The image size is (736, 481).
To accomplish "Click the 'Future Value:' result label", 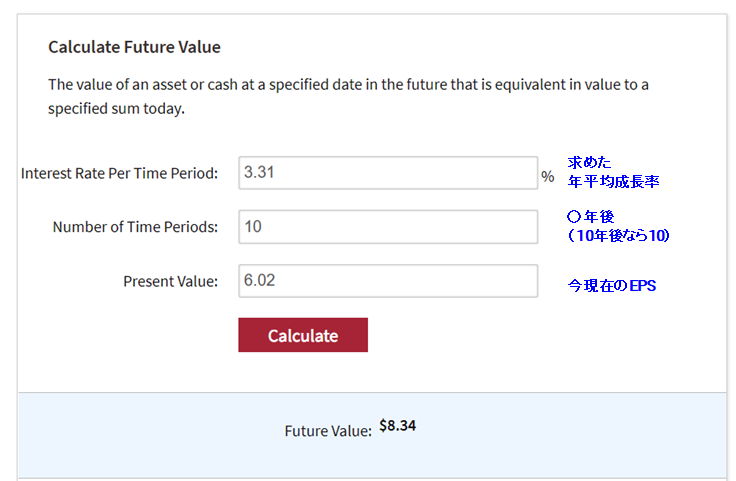I will tap(328, 430).
